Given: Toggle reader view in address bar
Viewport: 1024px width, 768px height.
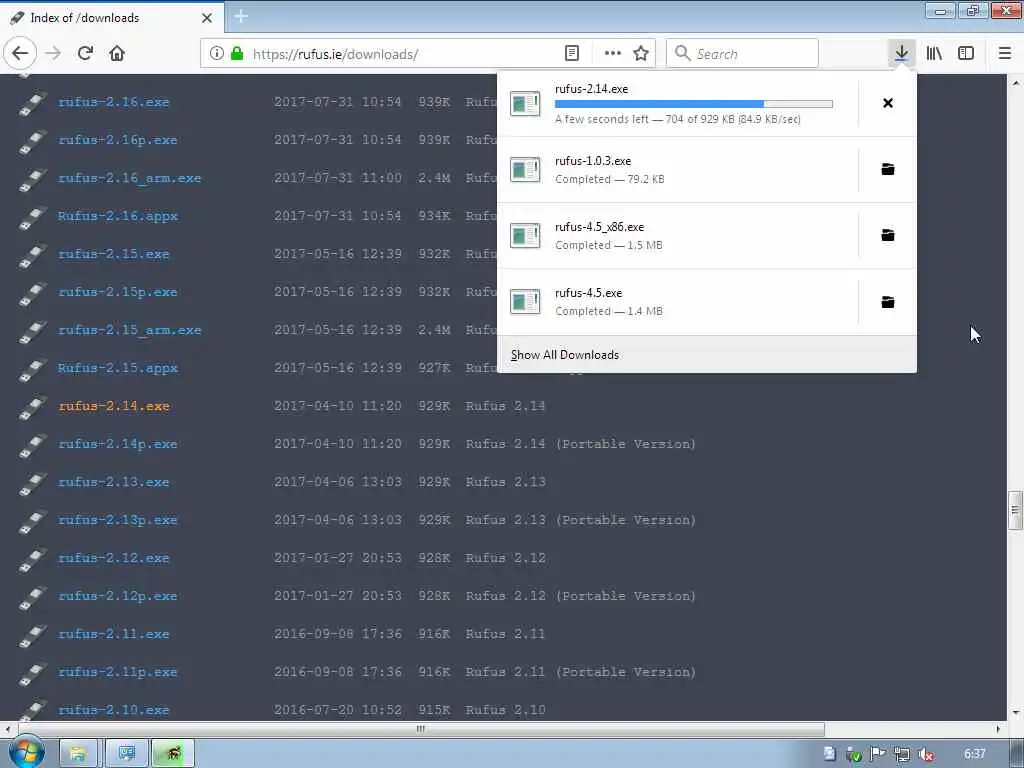Looking at the screenshot, I should pos(572,54).
